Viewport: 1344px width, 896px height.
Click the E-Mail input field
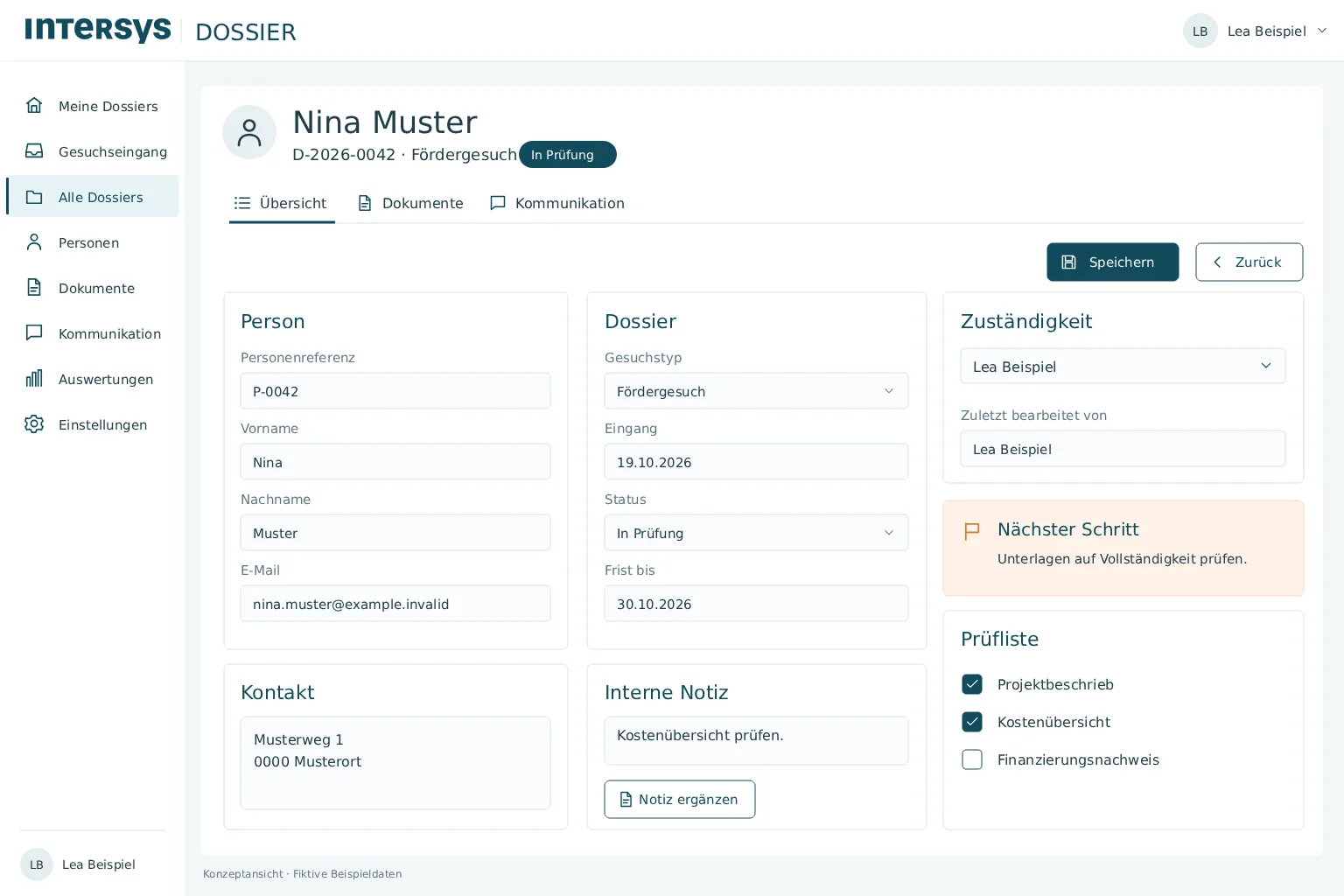395,604
